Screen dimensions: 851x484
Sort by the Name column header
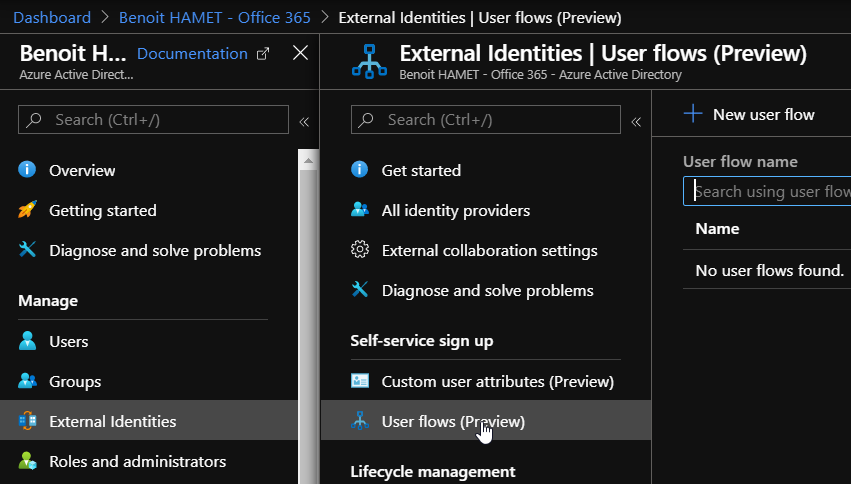click(x=717, y=228)
